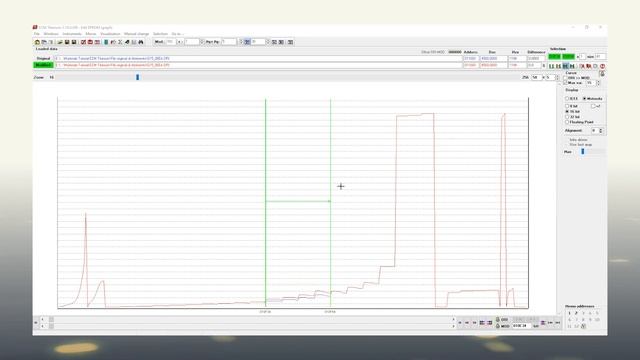Click the last icon in top toolbar
The width and height of the screenshot is (640, 360).
click(x=290, y=42)
